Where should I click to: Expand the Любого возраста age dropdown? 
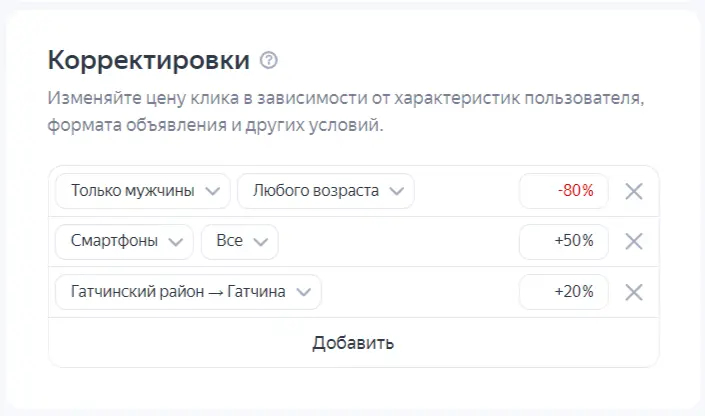pyautogui.click(x=326, y=191)
